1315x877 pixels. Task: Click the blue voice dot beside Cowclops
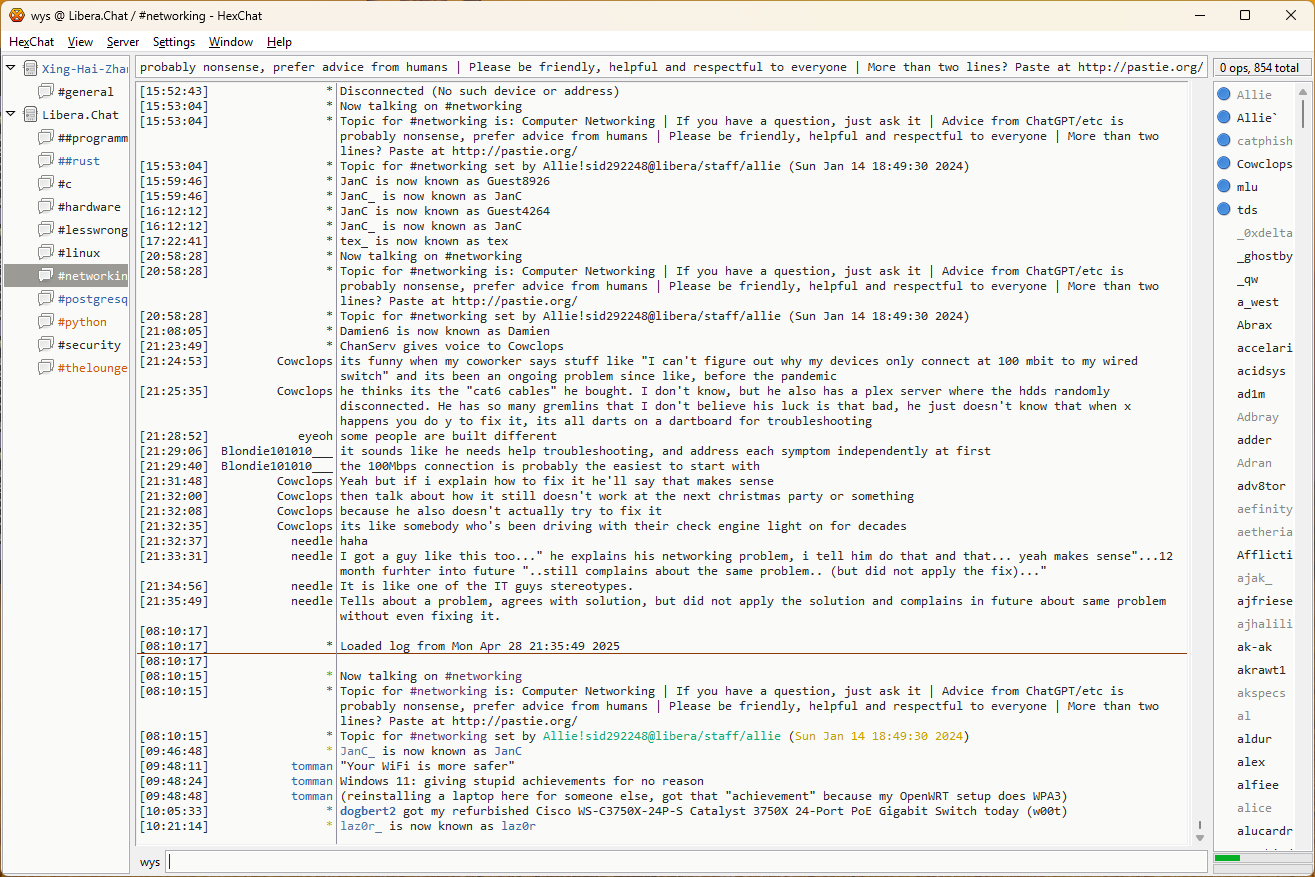coord(1223,164)
